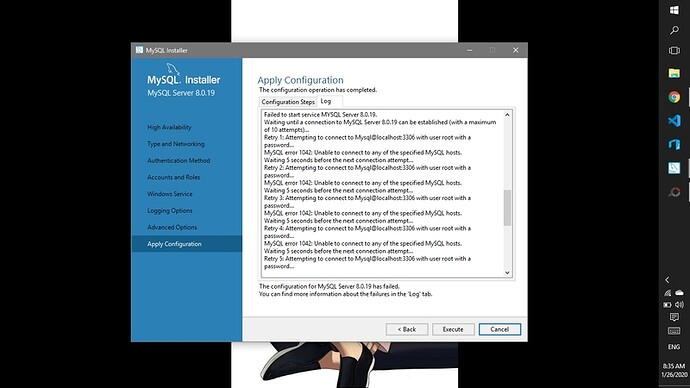Click the log's vertical scrollbar thumb
Screen dimensions: 690x388
pyautogui.click(x=507, y=208)
